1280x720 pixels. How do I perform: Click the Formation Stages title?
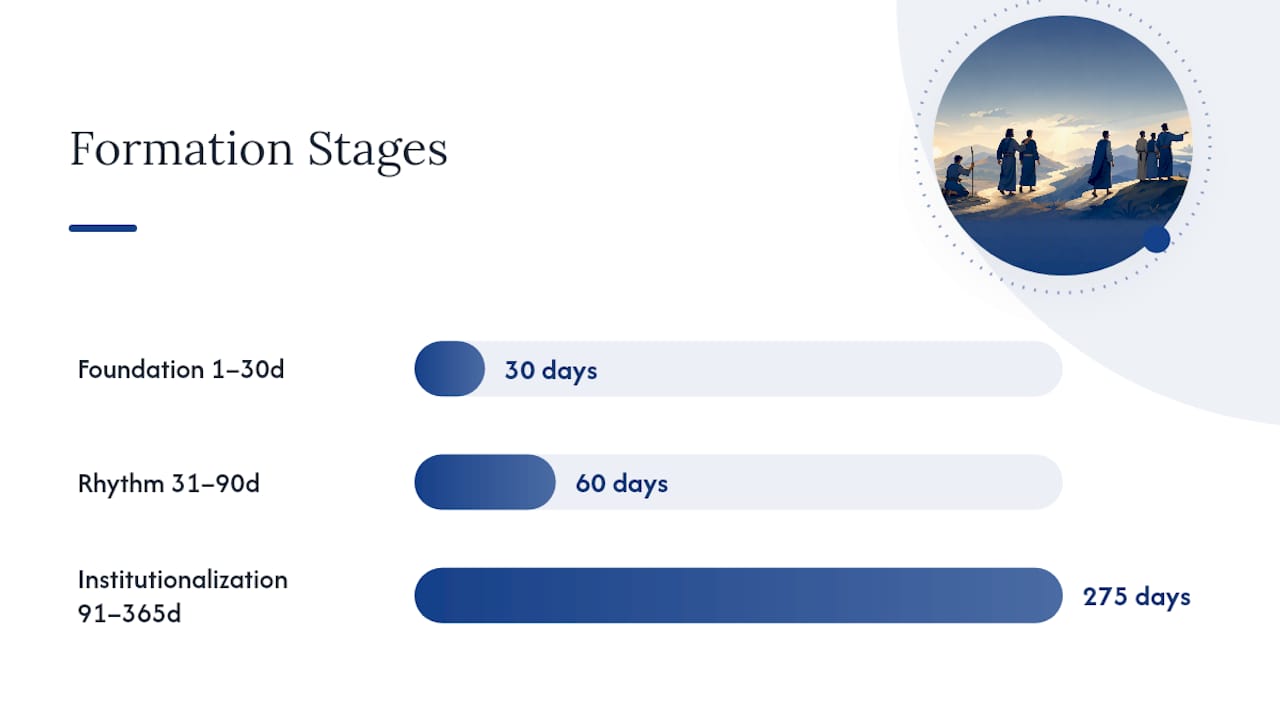click(259, 150)
